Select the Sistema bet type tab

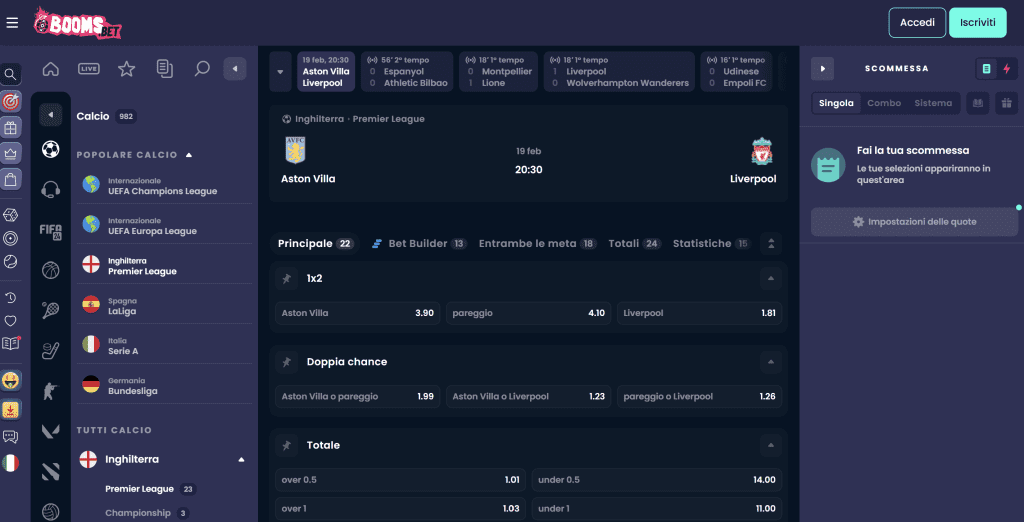point(933,103)
